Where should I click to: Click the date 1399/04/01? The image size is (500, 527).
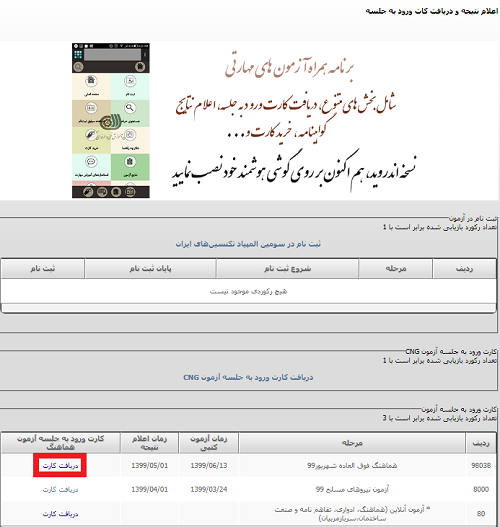(150, 489)
